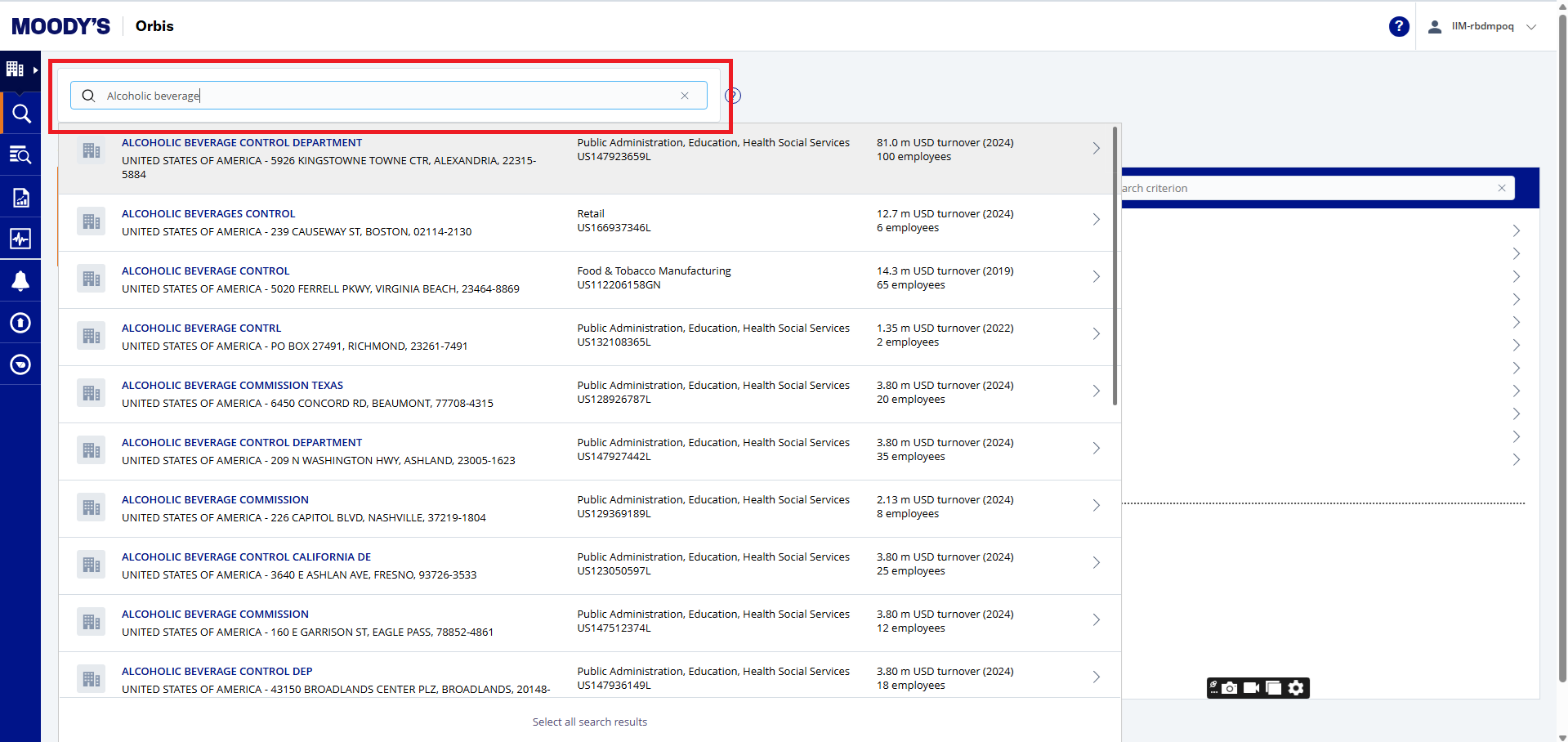This screenshot has width=1568, height=742.
Task: Open the IIM-rbdmpoq user account dropdown
Action: [x=1482, y=26]
